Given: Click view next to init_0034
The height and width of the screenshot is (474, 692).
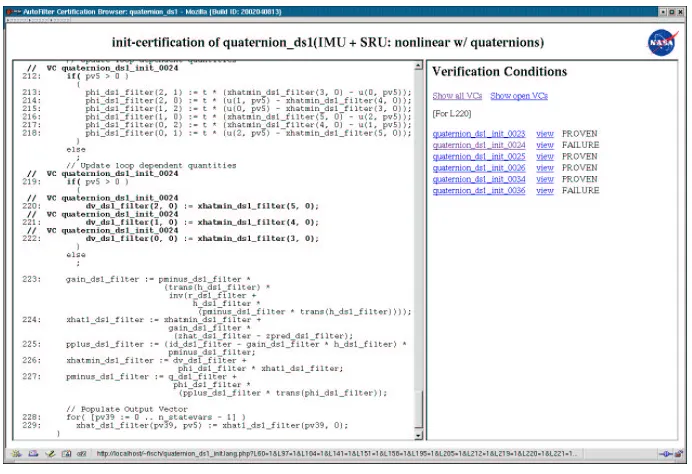Looking at the screenshot, I should (545, 180).
